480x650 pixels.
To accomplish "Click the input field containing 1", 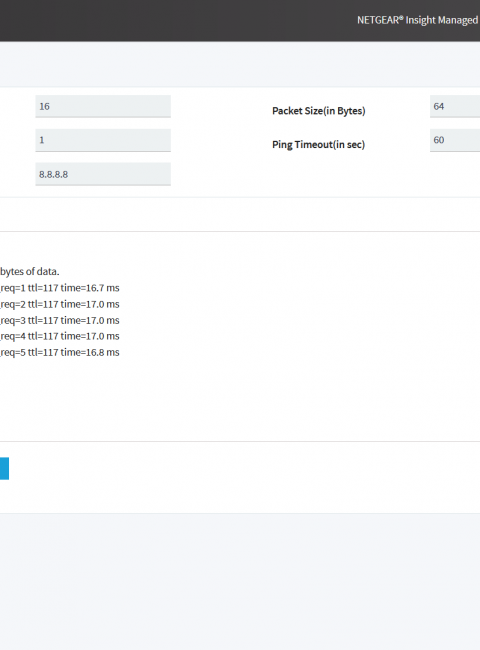I will click(x=103, y=140).
